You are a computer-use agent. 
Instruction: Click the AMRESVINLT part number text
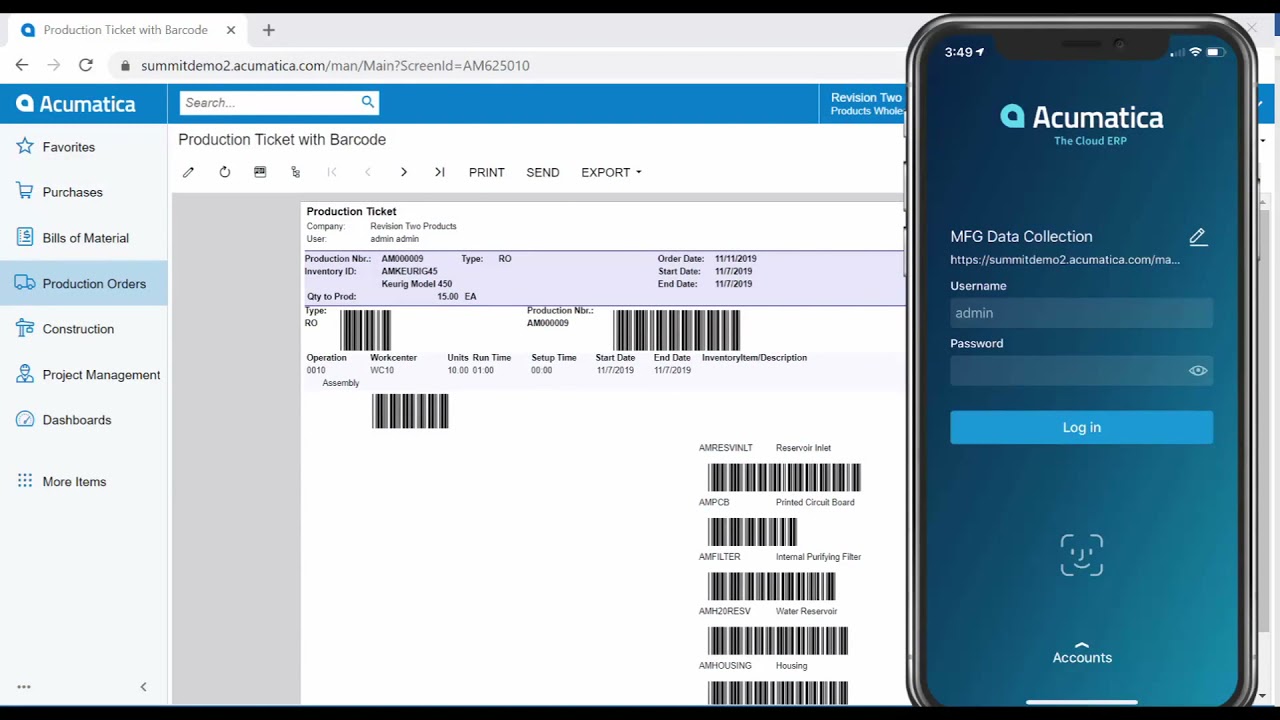click(x=726, y=448)
